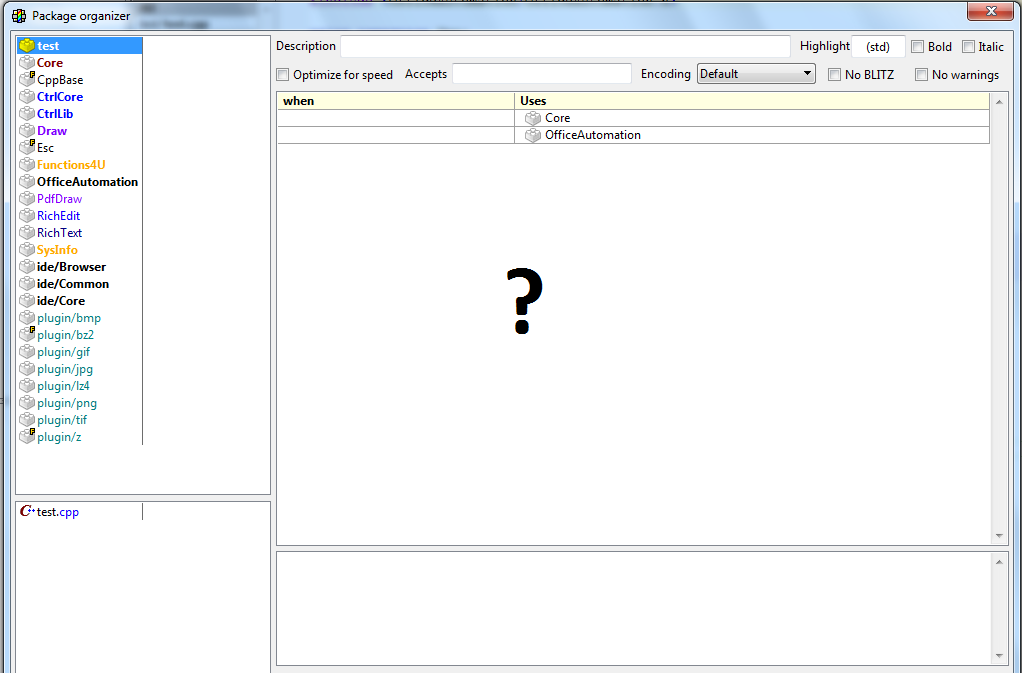This screenshot has width=1022, height=673.
Task: Enable the Bold checkbox
Action: (x=918, y=47)
